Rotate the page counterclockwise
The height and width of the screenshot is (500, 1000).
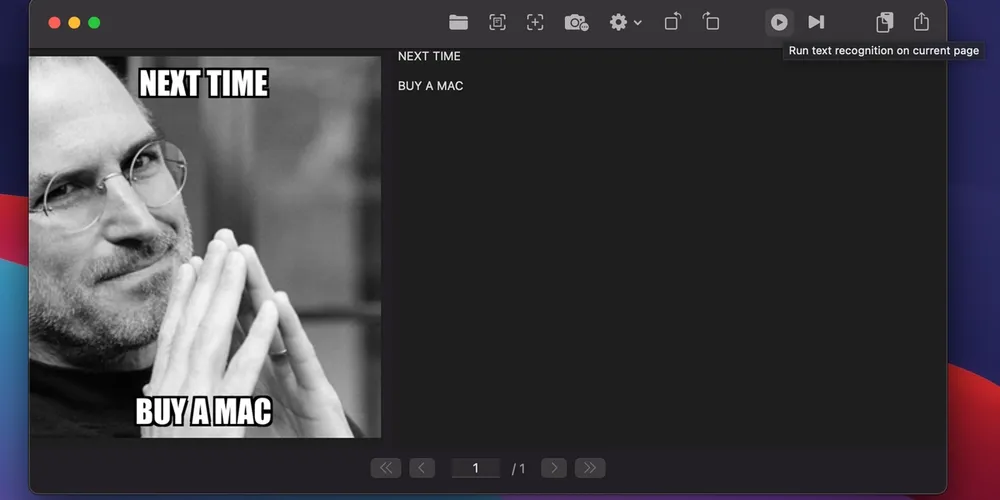pos(672,22)
